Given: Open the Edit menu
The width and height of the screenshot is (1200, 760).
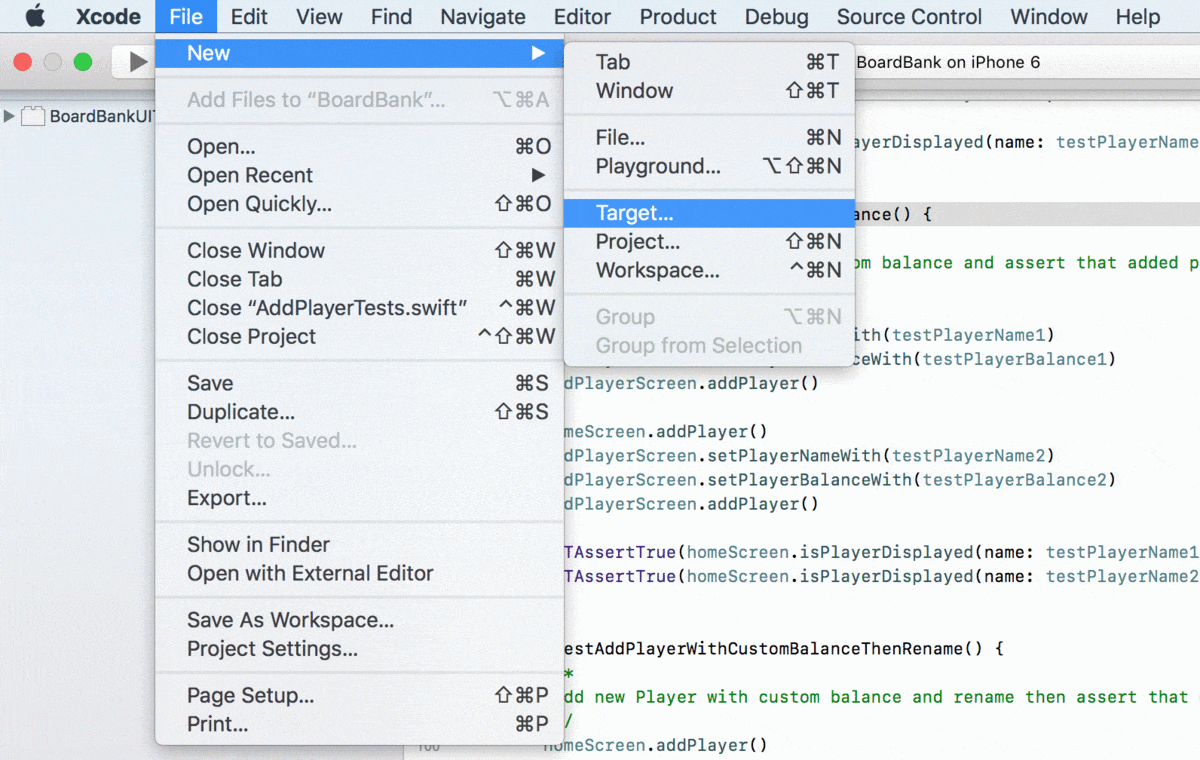Looking at the screenshot, I should click(249, 16).
